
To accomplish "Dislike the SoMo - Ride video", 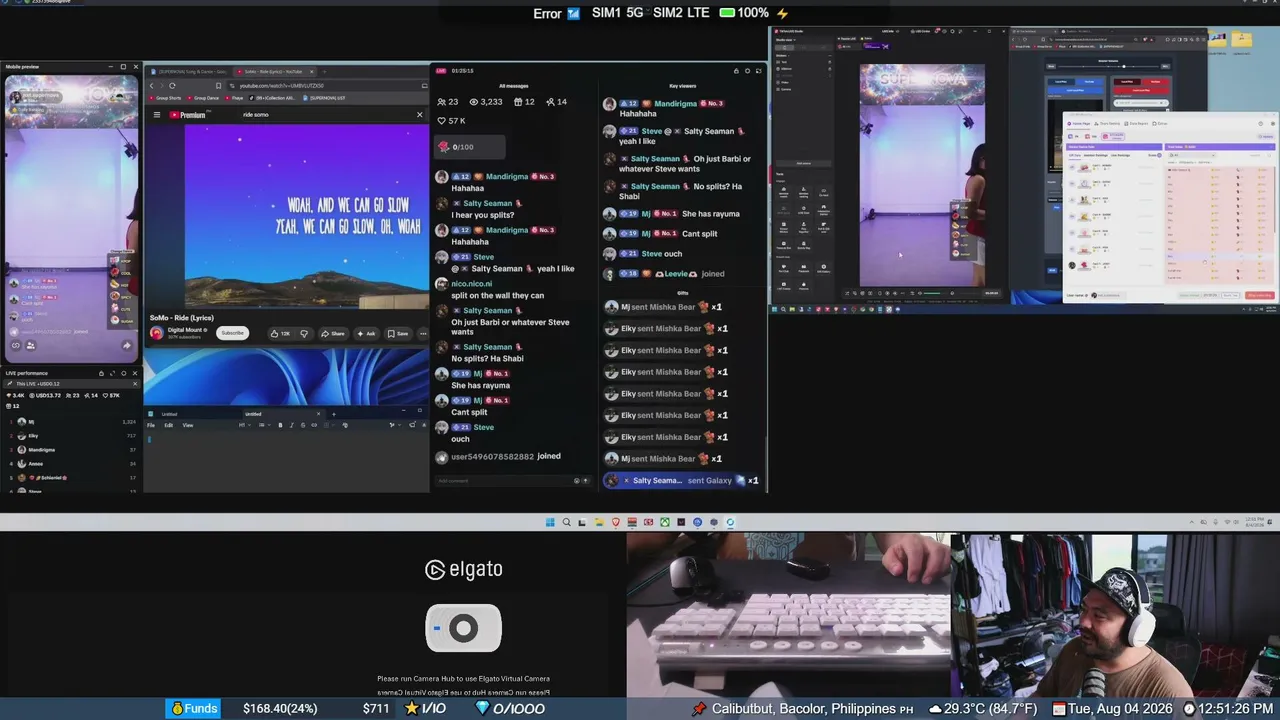I will click(304, 333).
